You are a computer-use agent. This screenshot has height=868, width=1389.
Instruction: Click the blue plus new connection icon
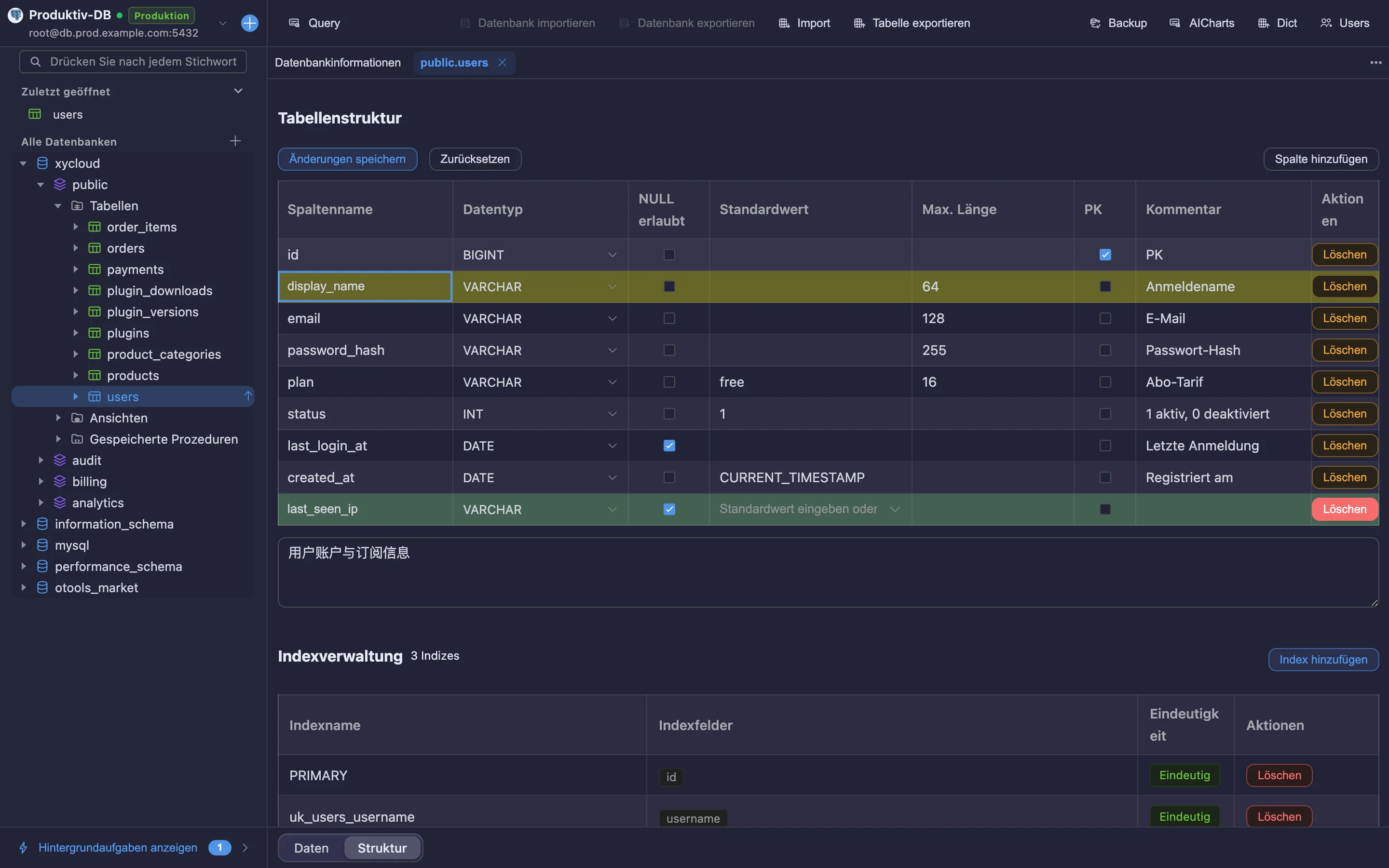(250, 23)
